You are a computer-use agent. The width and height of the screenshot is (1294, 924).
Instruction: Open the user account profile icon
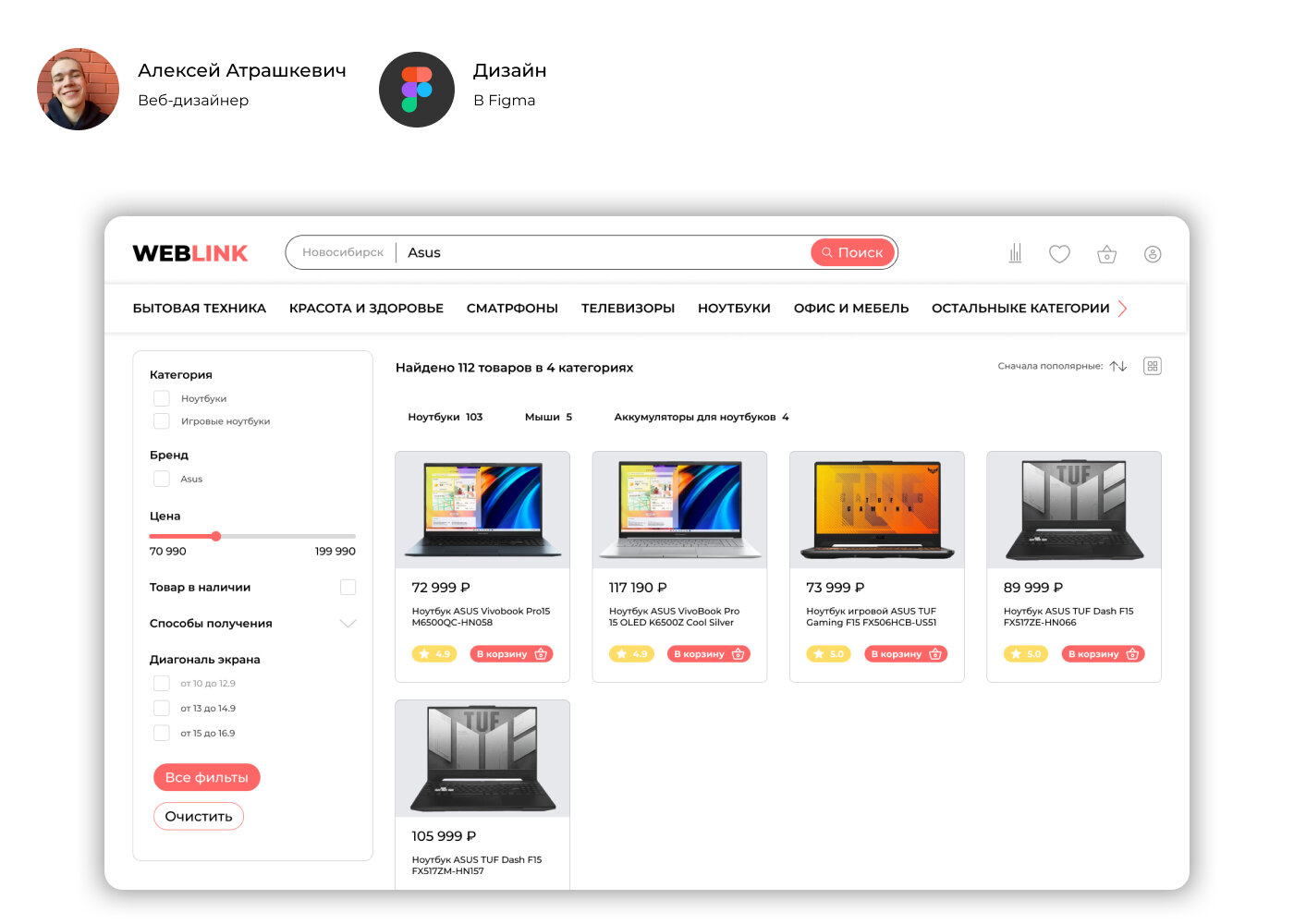(1153, 254)
